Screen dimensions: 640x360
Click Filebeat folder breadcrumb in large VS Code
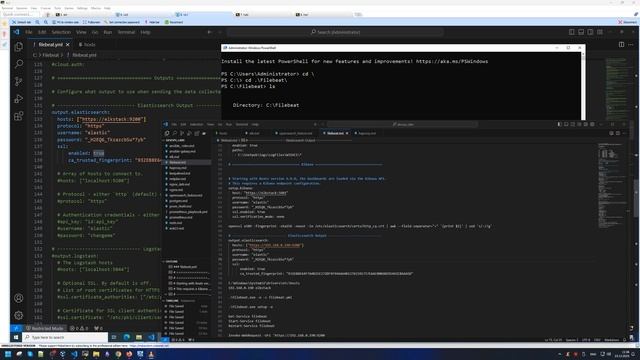click(x=50, y=55)
